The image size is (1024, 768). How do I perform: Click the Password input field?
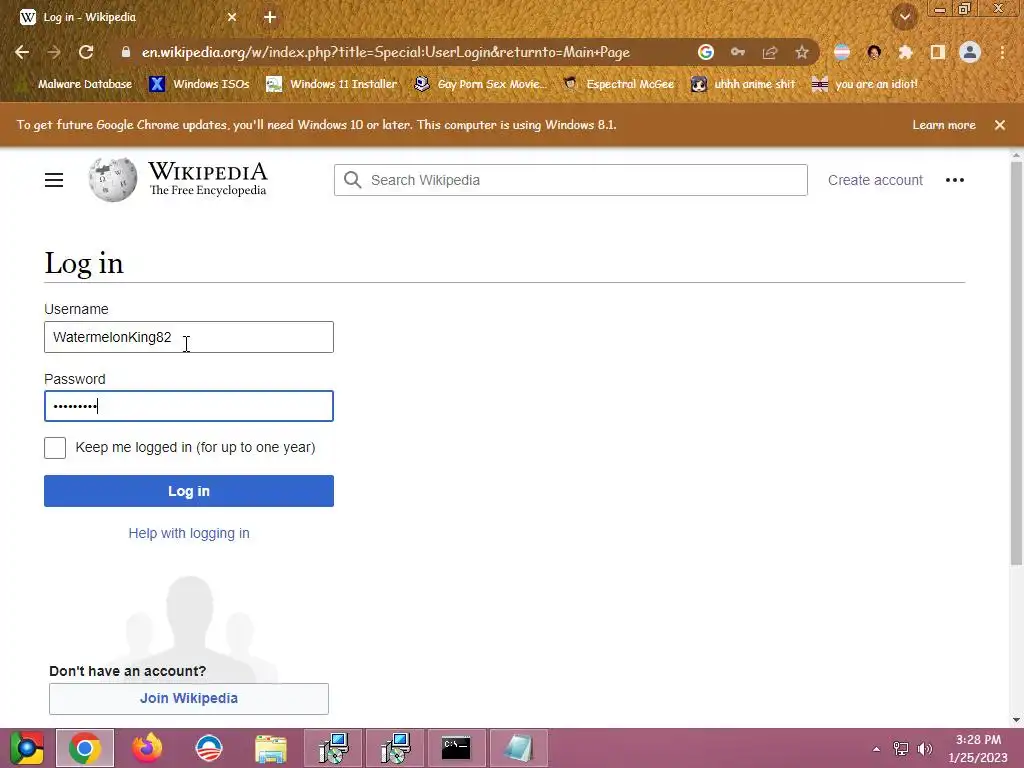click(189, 406)
